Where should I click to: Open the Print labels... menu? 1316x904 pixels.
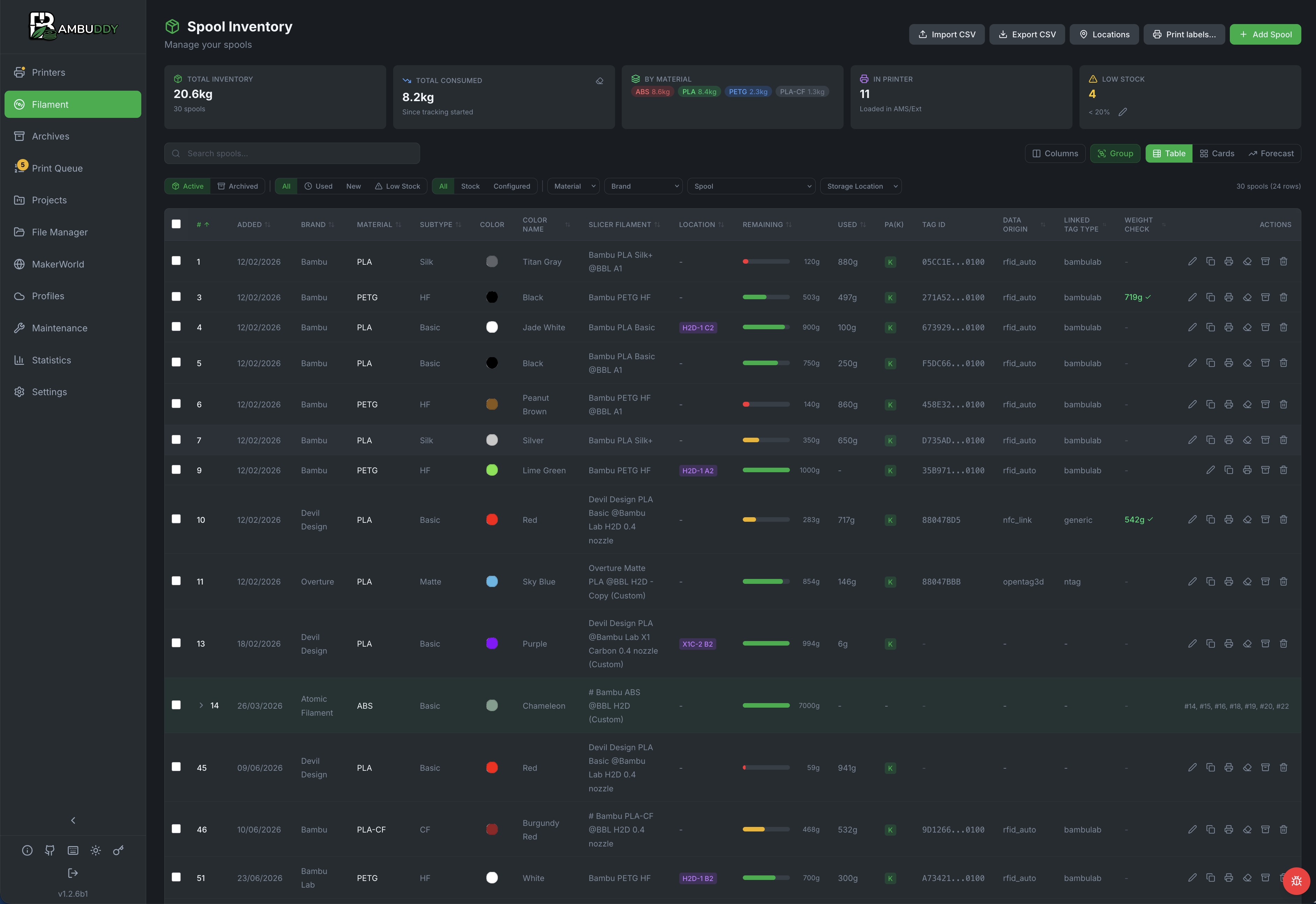[x=1184, y=35]
